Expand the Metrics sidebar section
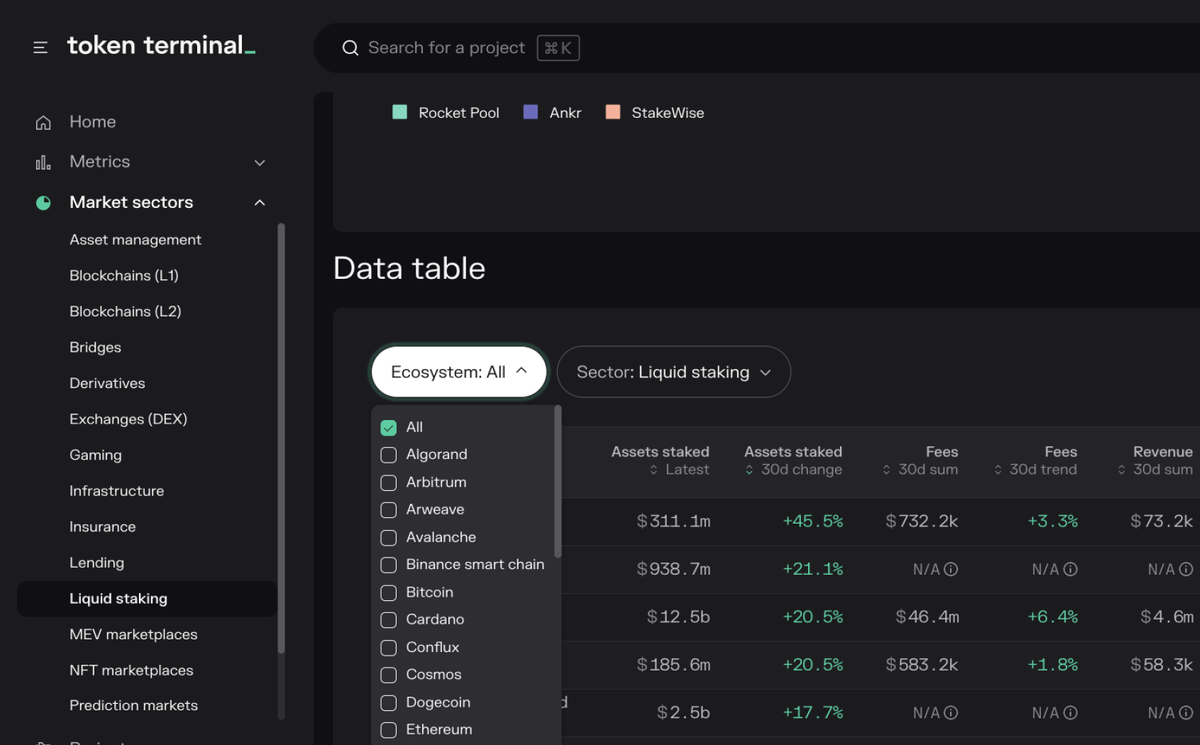The height and width of the screenshot is (745, 1200). click(x=259, y=161)
